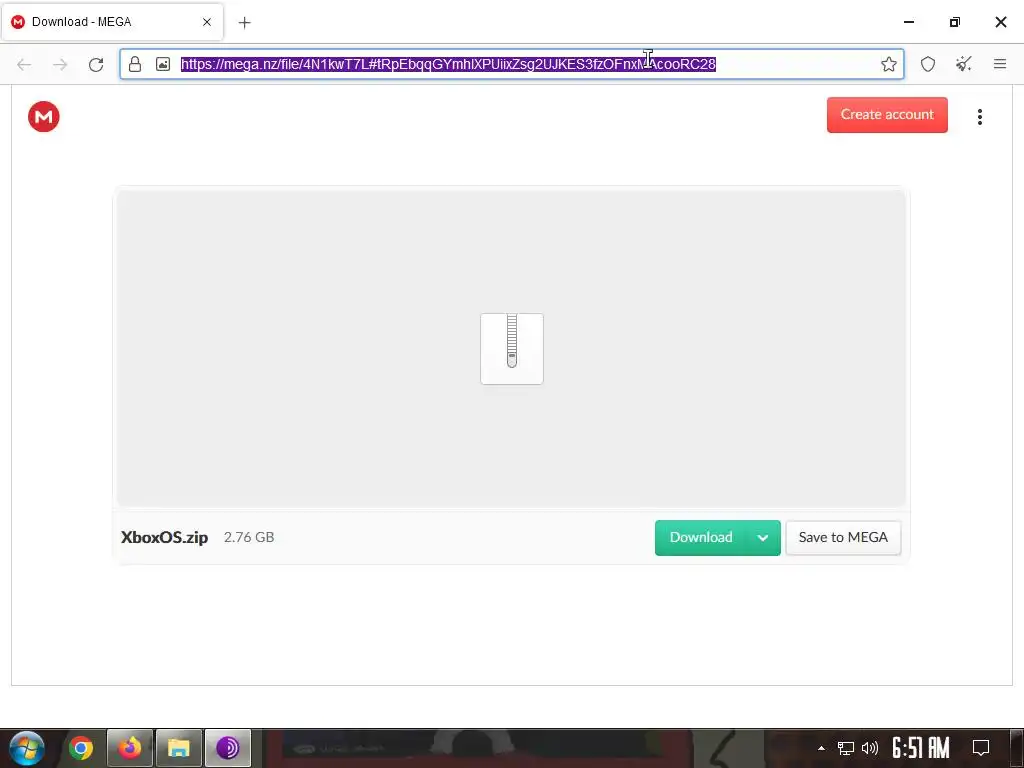The width and height of the screenshot is (1024, 768).
Task: Click the new identity broom icon
Action: [x=964, y=64]
